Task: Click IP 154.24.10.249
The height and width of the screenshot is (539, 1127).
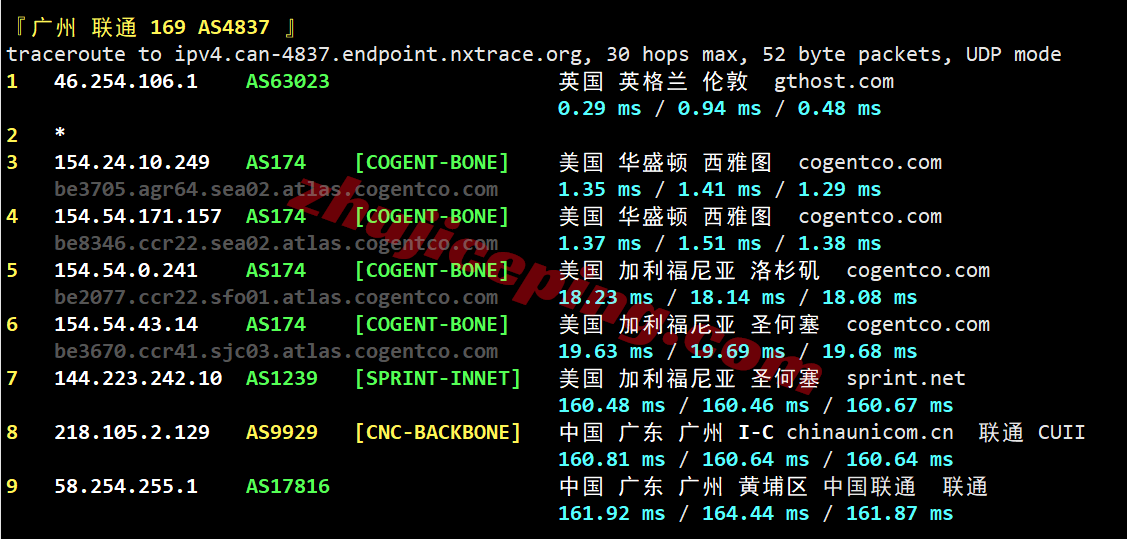Action: (x=132, y=162)
